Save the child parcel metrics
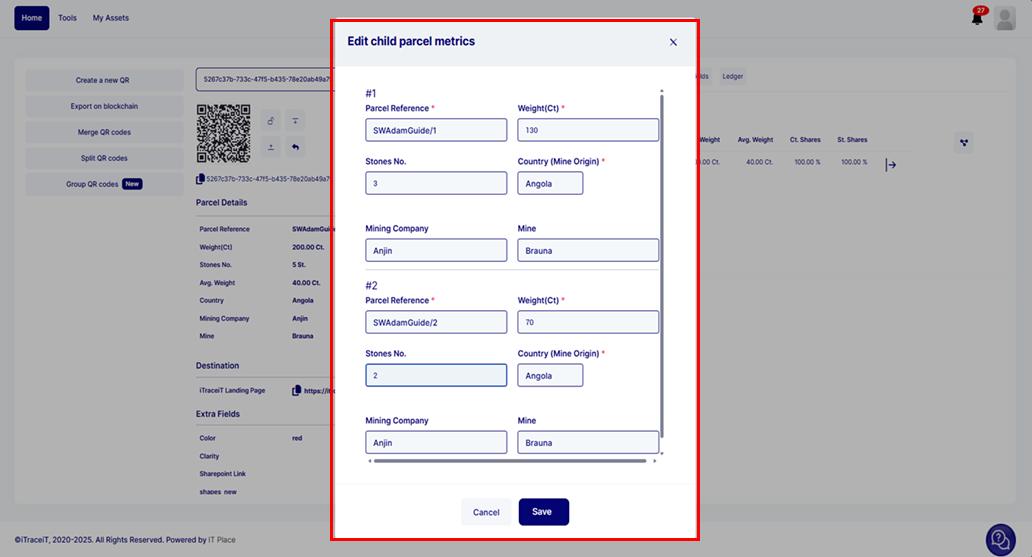This screenshot has height=557, width=1032. pyautogui.click(x=543, y=512)
